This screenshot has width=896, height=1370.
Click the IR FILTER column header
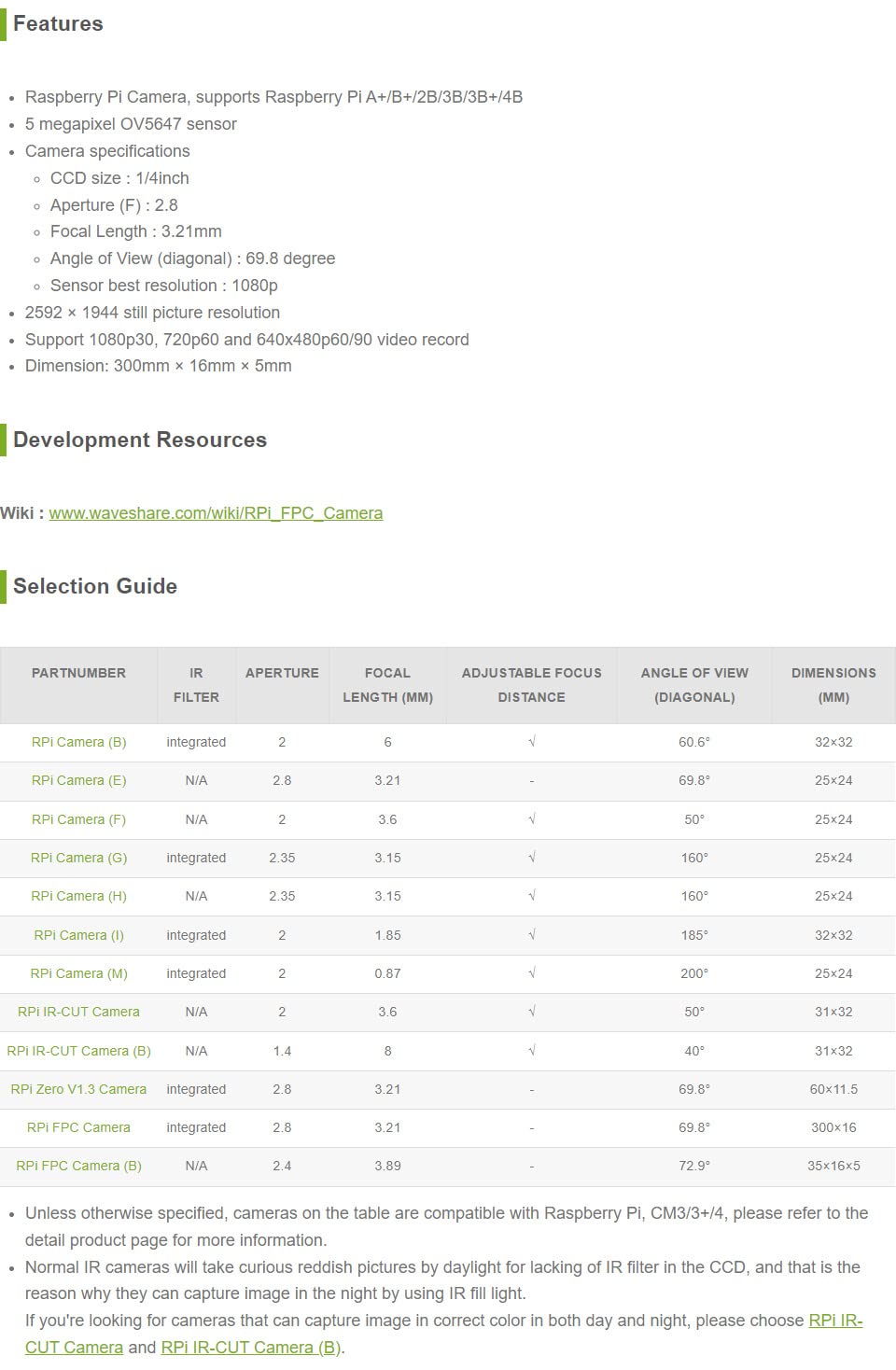196,685
